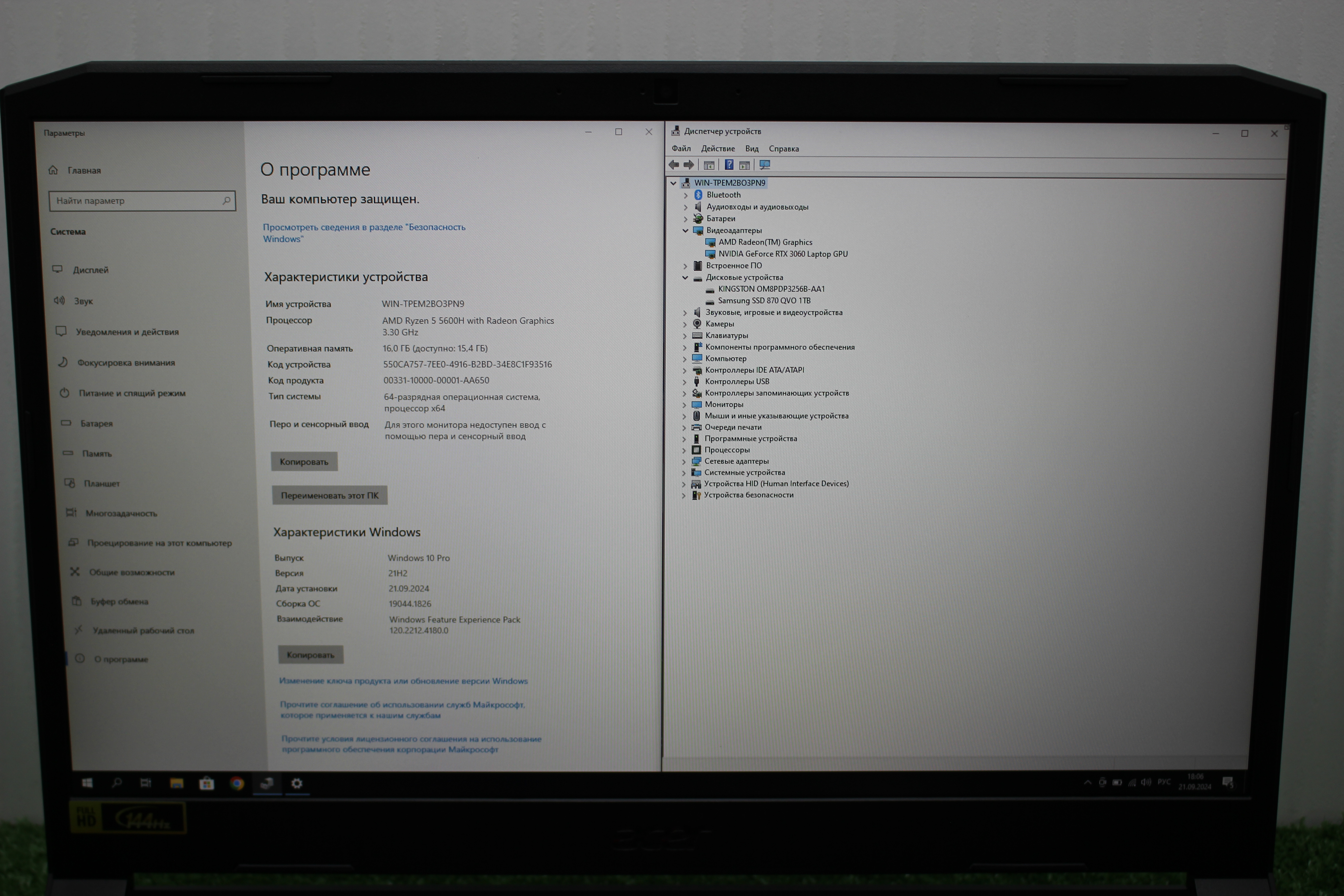Expand the Bluetooth device category
The image size is (1344, 896).
686,195
